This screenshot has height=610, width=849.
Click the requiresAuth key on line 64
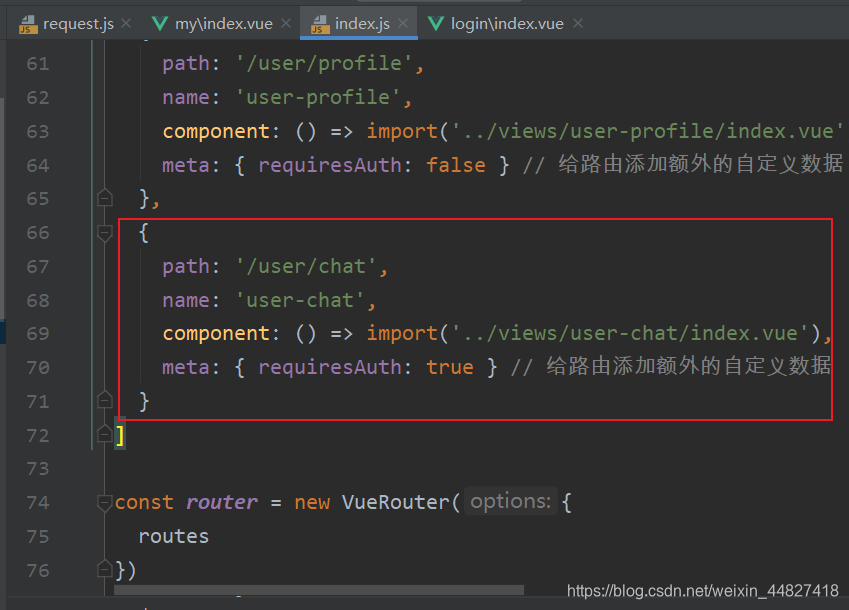click(x=330, y=165)
